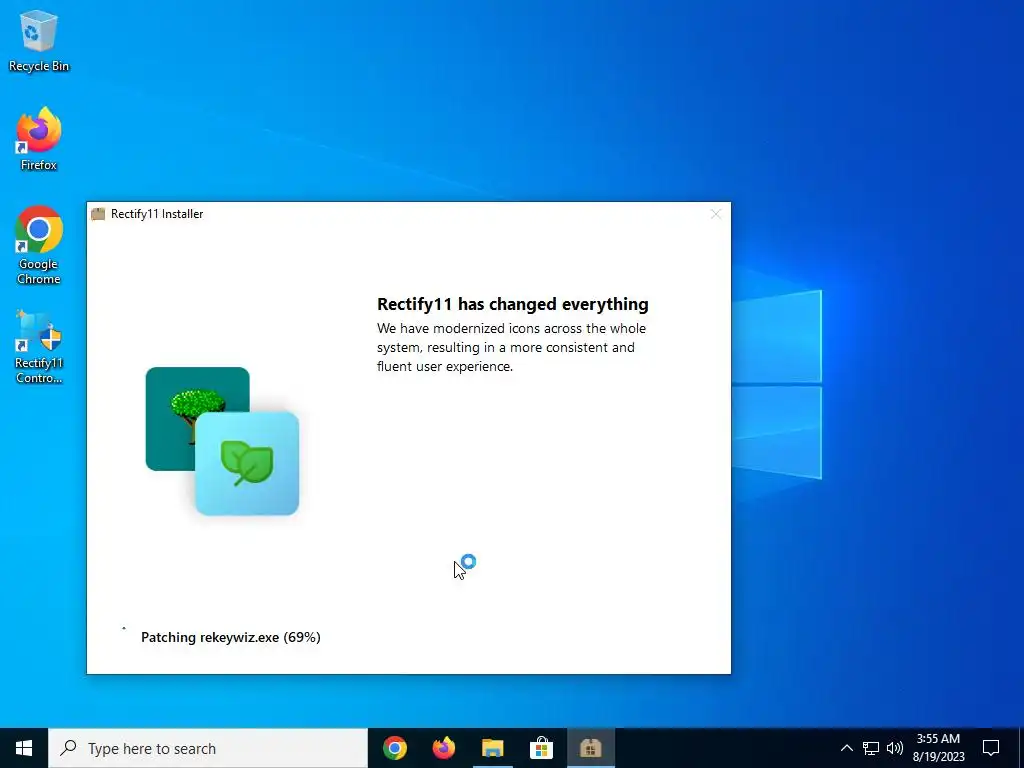Open Firefox from the taskbar
The height and width of the screenshot is (768, 1024).
[x=444, y=748]
